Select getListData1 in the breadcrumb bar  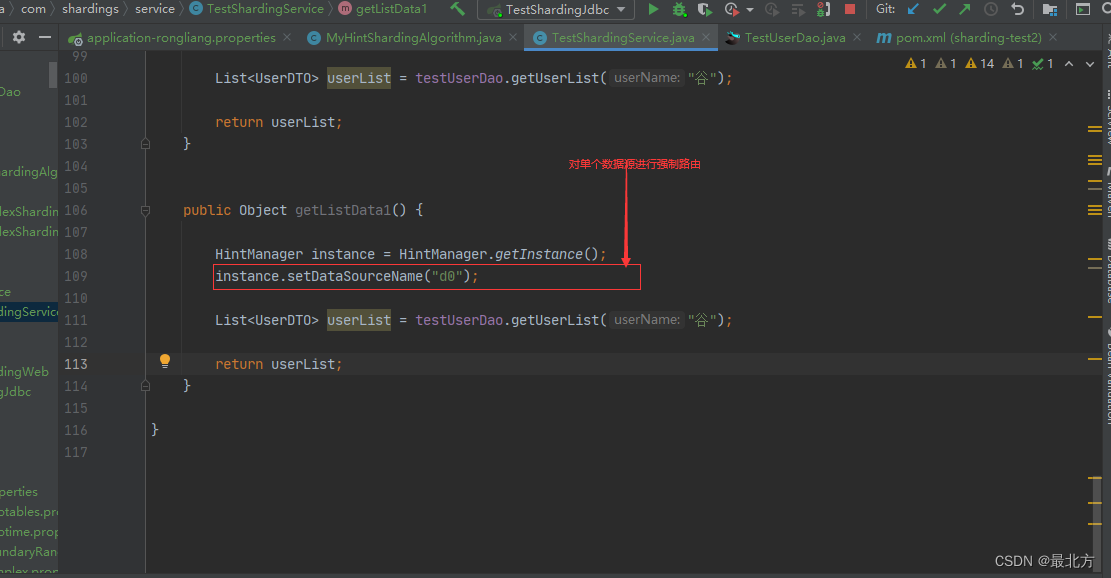[385, 8]
